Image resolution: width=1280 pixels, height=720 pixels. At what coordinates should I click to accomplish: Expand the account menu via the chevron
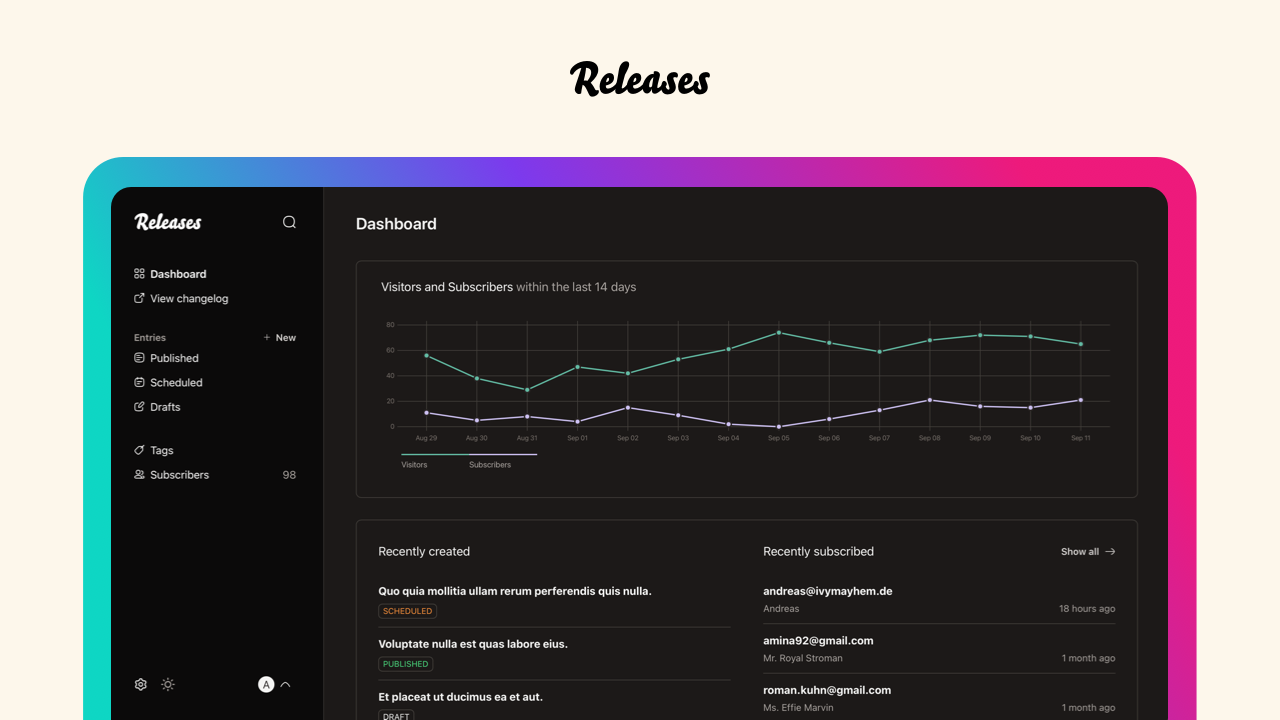coord(283,684)
